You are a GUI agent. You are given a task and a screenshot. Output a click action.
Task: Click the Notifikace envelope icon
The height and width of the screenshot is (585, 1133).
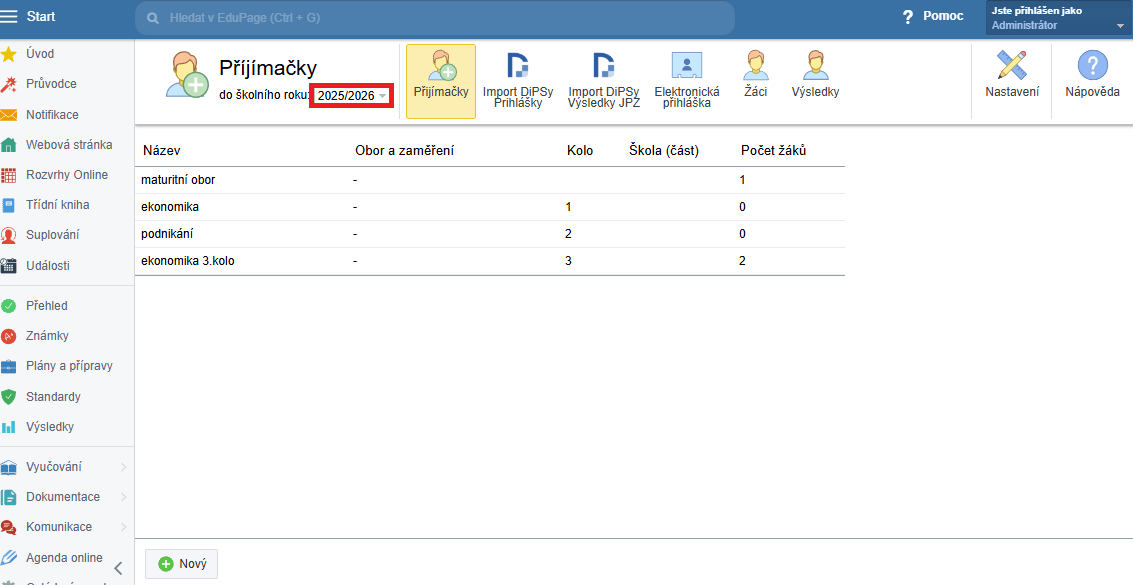pos(9,115)
